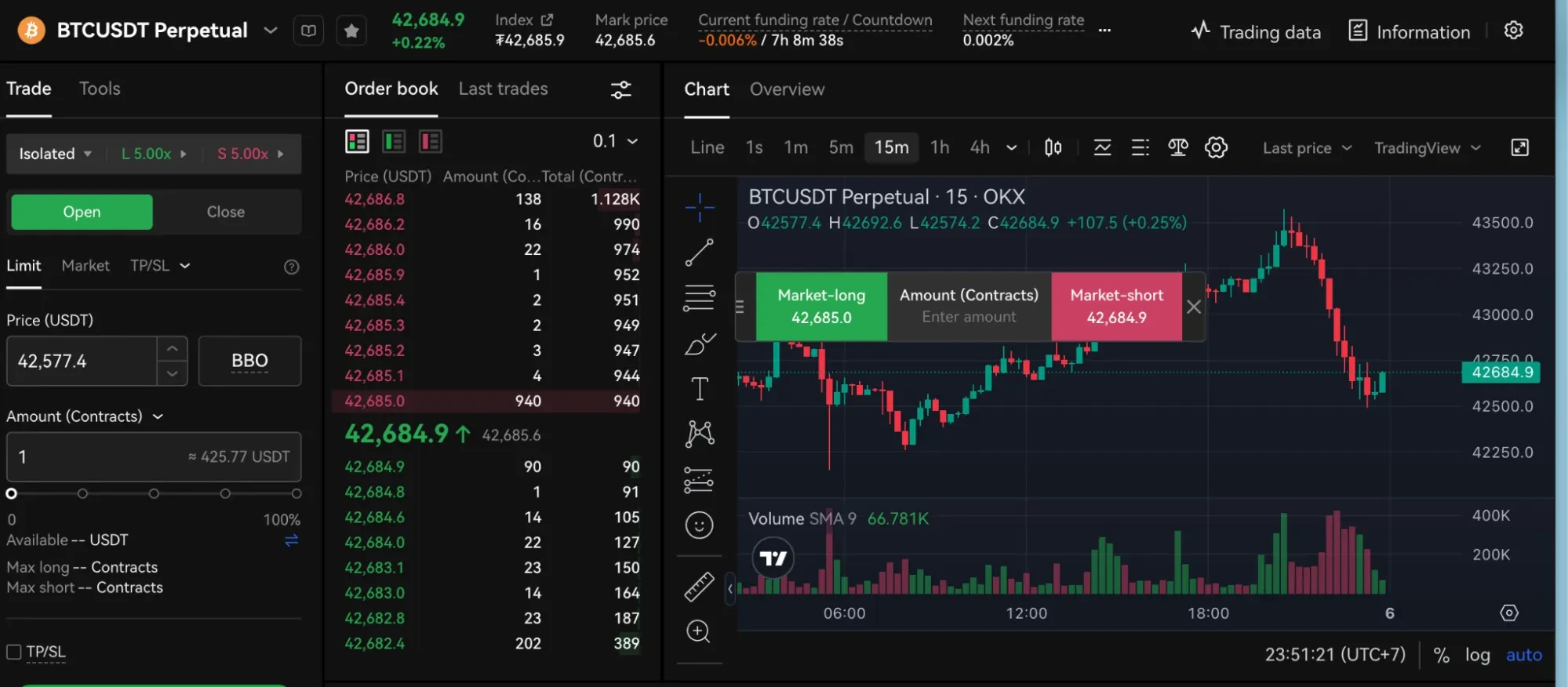
Task: Open chart settings gear icon
Action: coord(1217,147)
